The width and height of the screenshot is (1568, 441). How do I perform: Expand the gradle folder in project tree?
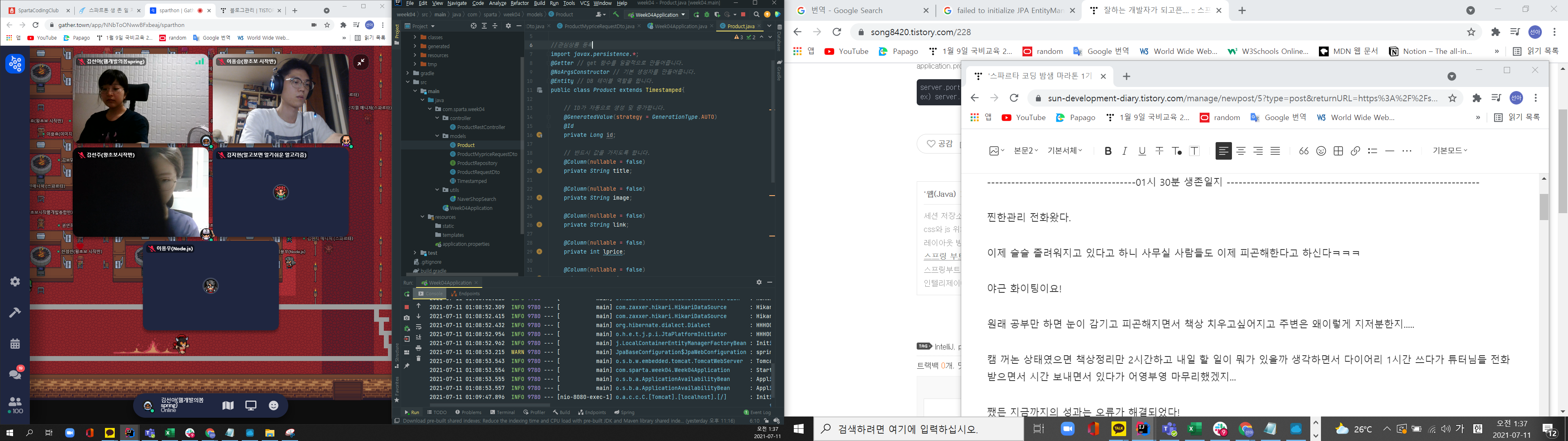pos(408,73)
